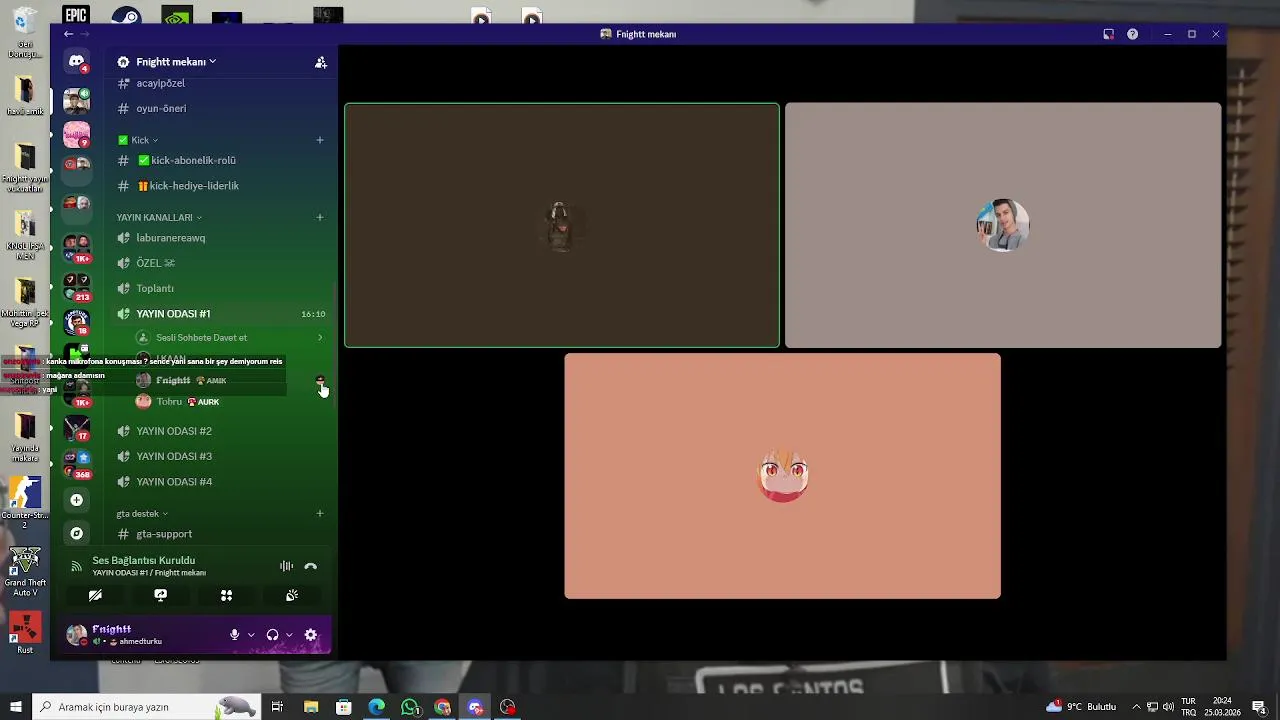Open the gta-support channel
This screenshot has height=720, width=1280.
coord(164,534)
